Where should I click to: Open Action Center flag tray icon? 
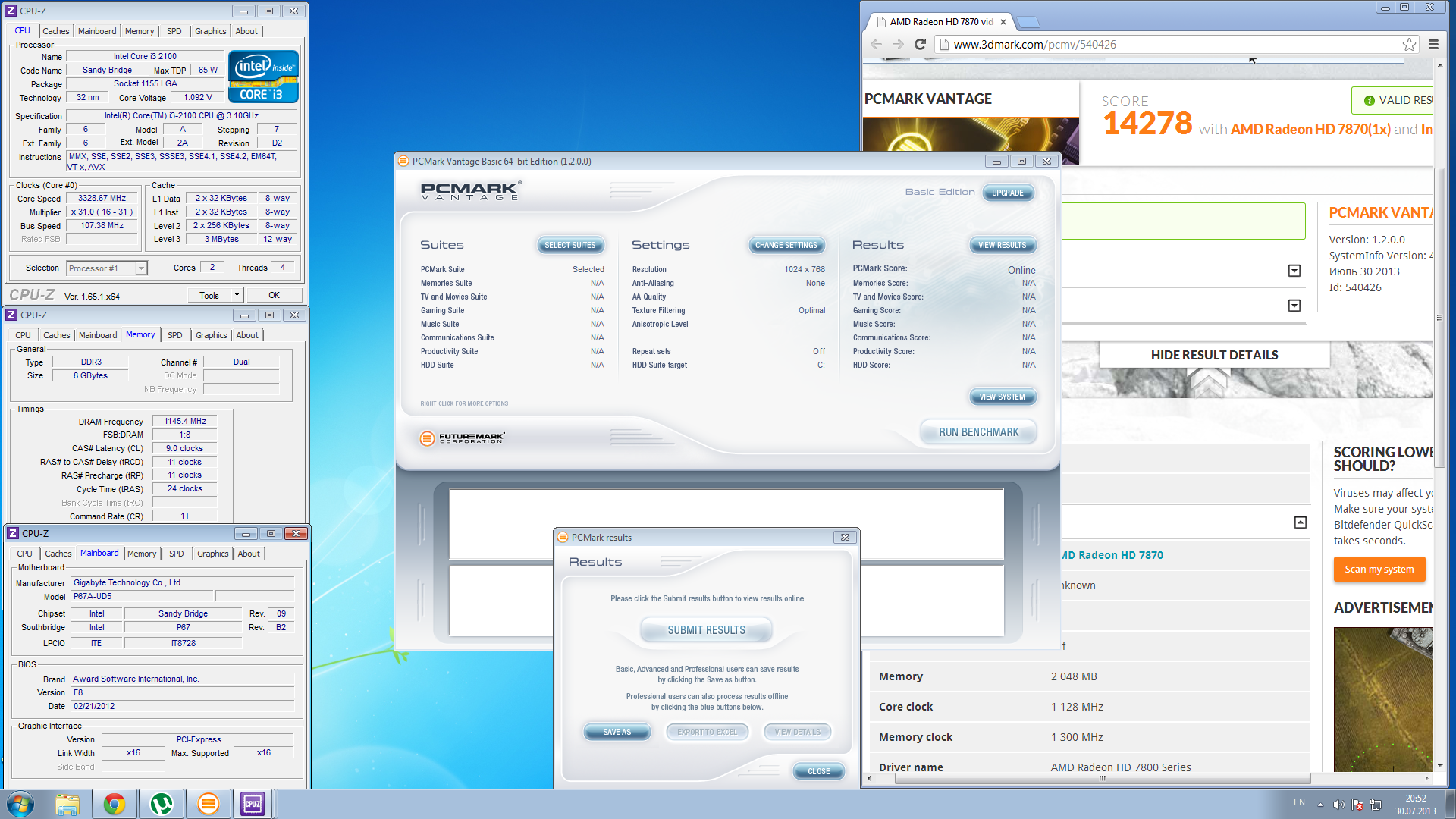(1357, 805)
